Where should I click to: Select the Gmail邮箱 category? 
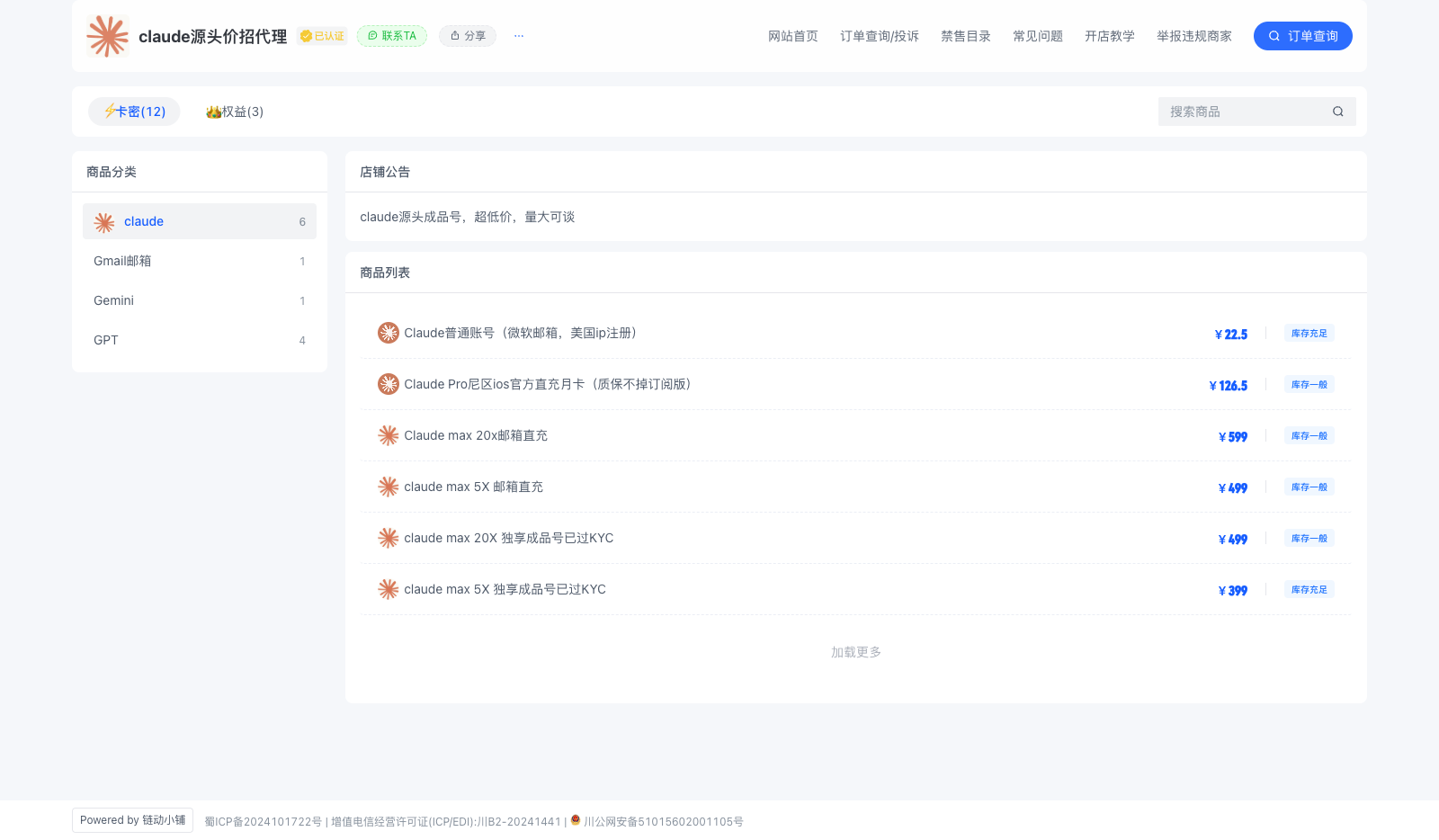pos(200,261)
